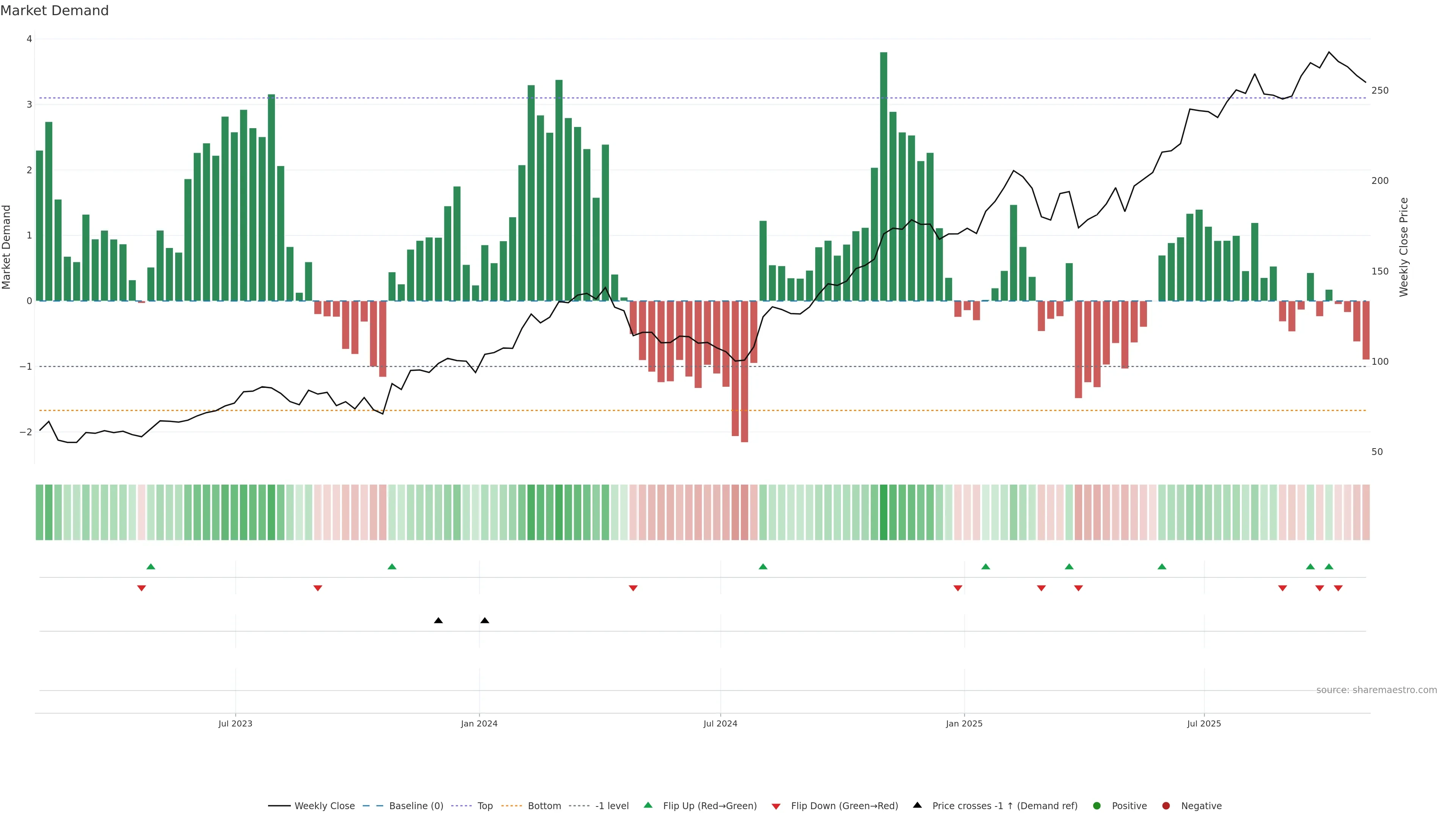Click the leftmost black triangle marker on the chart
Viewport: 1456px width, 819px height.
click(x=438, y=621)
